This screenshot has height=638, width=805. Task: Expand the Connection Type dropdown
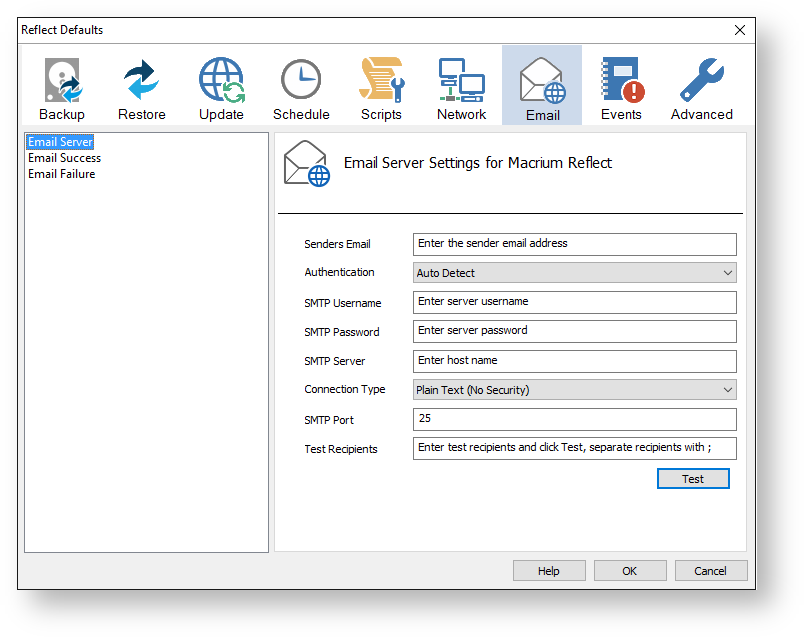[x=574, y=390]
